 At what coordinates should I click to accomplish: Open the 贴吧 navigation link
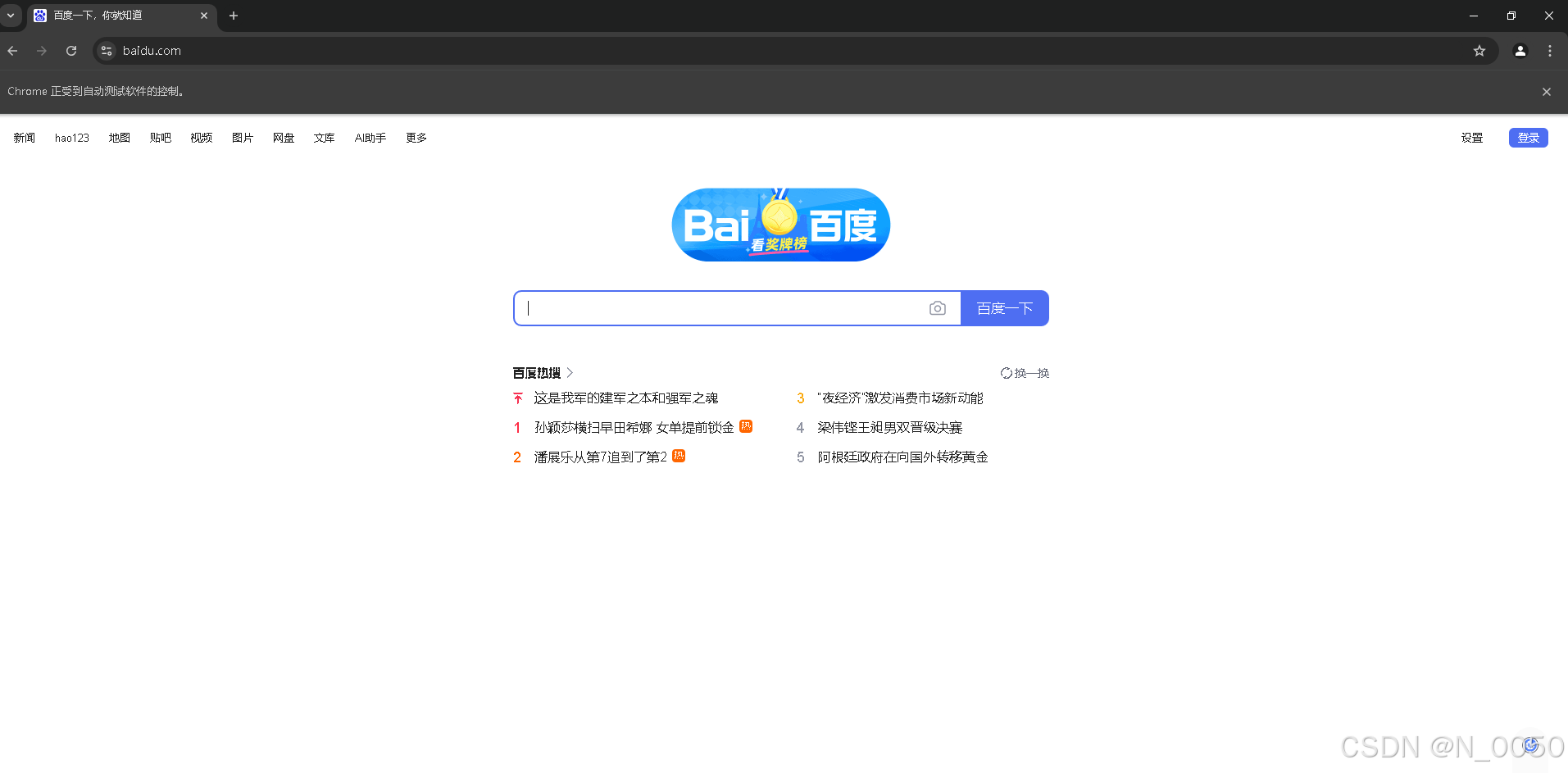[x=161, y=138]
